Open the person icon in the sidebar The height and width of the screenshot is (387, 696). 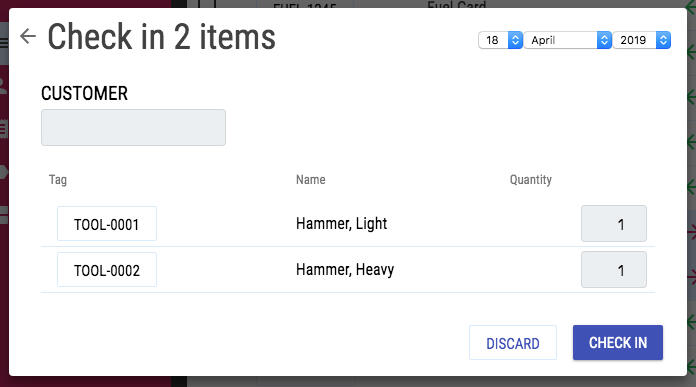coord(4,86)
